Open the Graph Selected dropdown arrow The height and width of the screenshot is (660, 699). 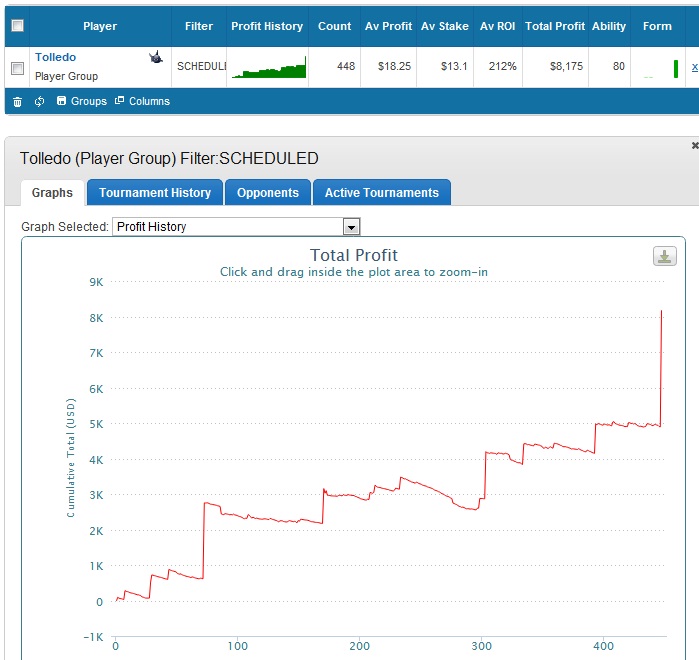click(351, 227)
